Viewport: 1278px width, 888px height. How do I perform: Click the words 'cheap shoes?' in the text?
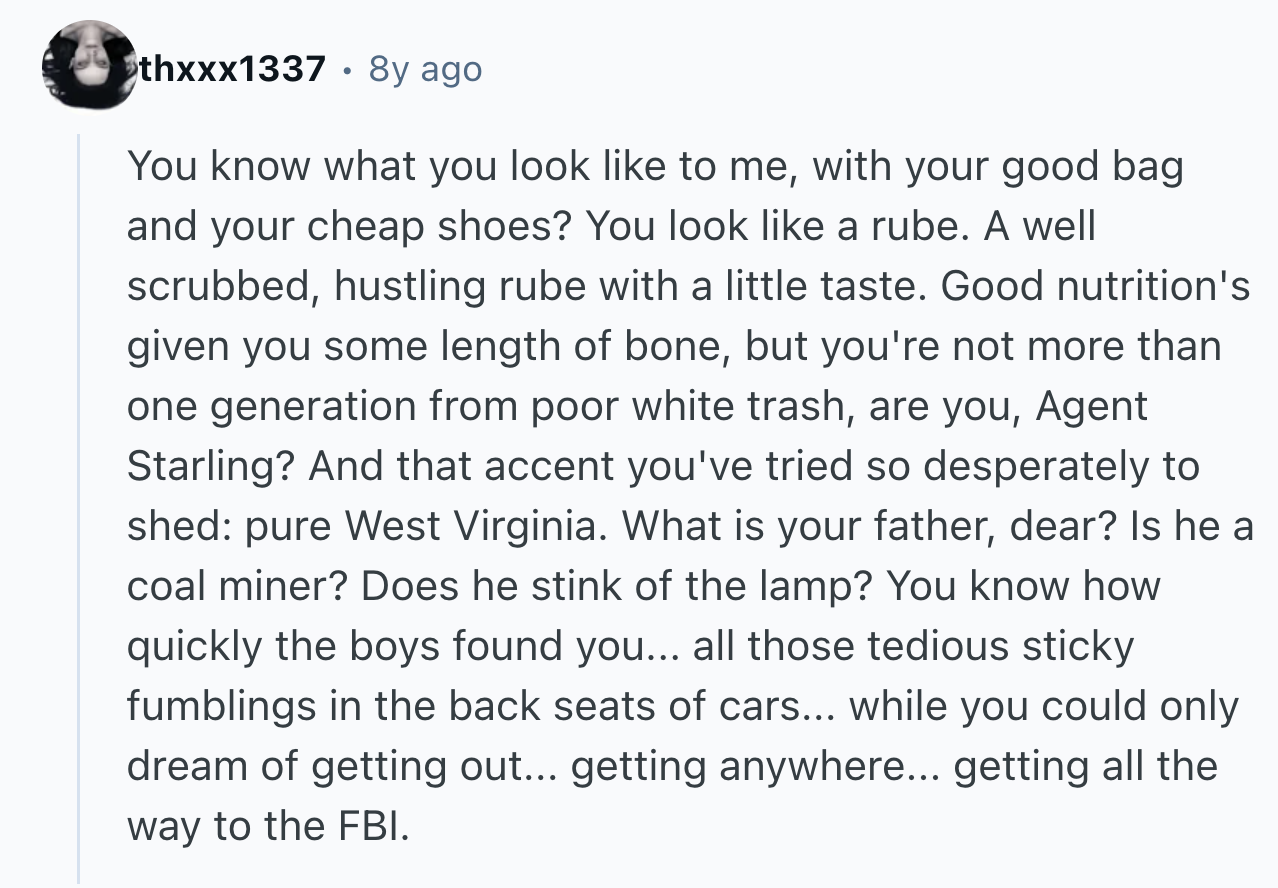pyautogui.click(x=439, y=228)
